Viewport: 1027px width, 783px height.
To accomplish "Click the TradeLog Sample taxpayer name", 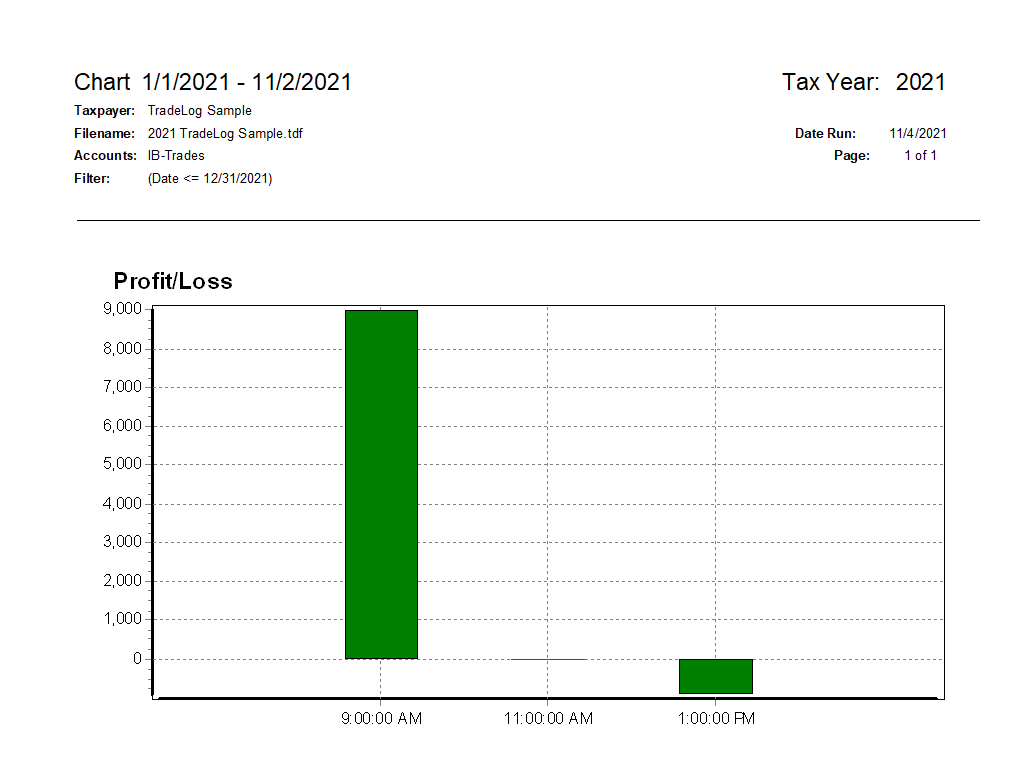I will (x=200, y=111).
